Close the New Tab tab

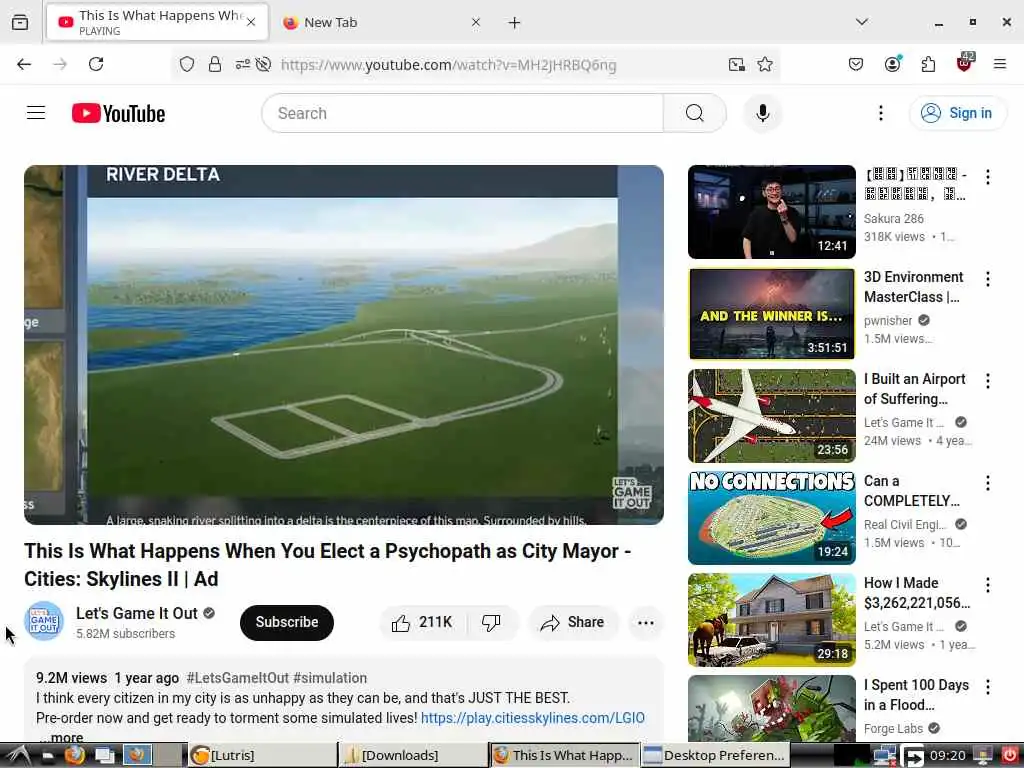pyautogui.click(x=475, y=22)
